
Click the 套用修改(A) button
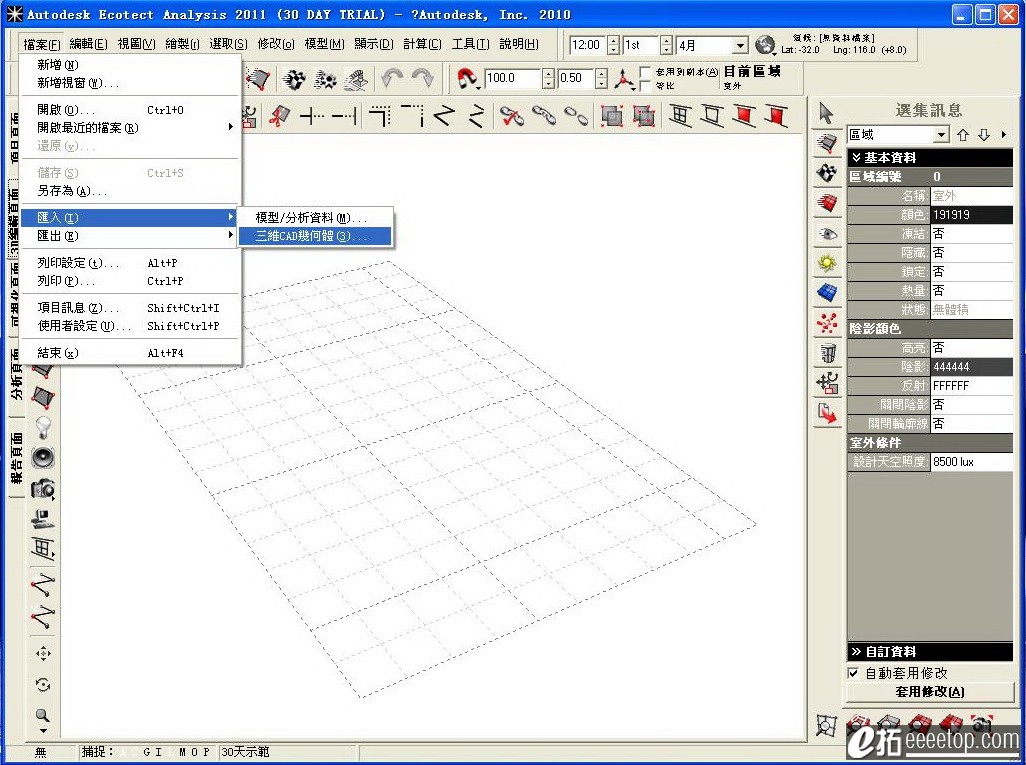click(930, 692)
